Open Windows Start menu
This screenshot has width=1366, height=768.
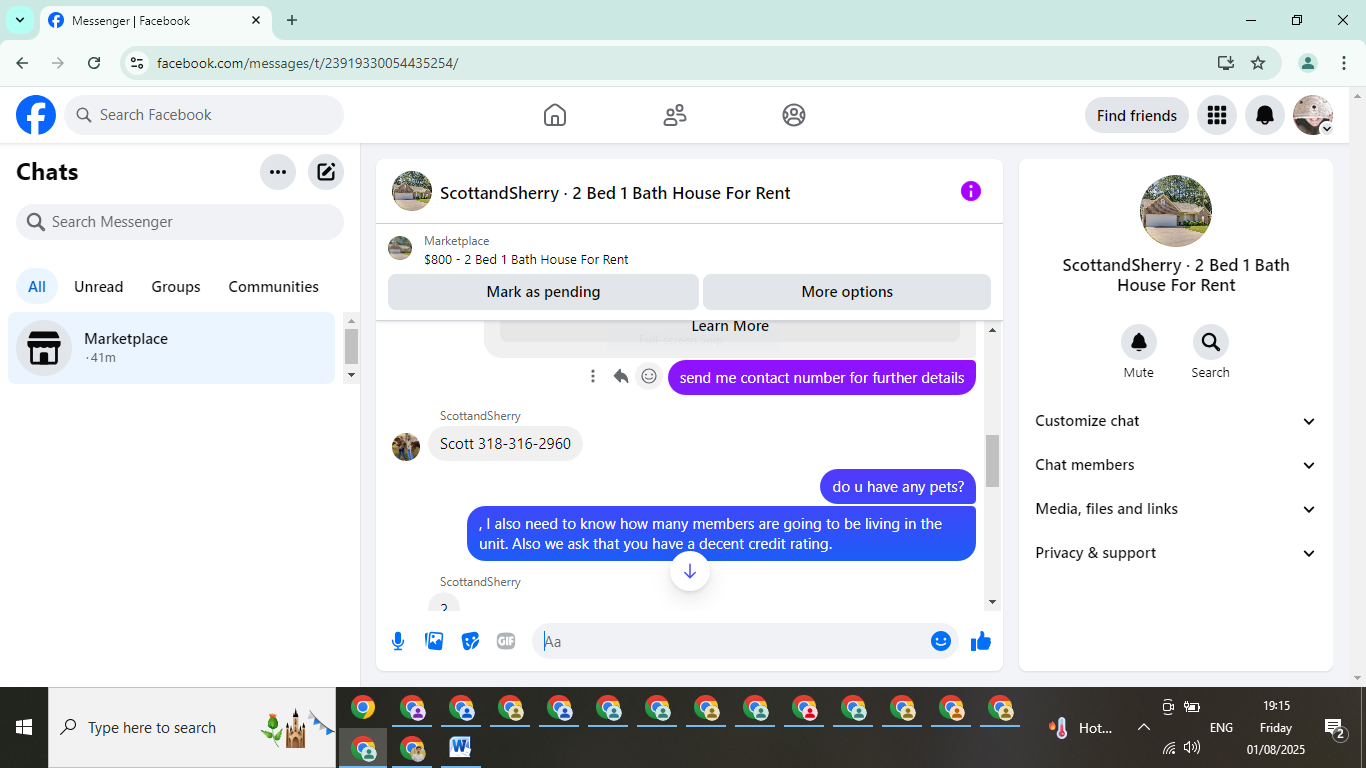point(24,728)
